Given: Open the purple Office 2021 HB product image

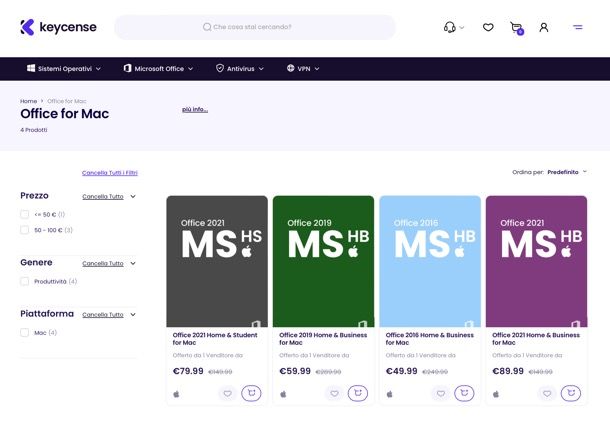Looking at the screenshot, I should pos(536,261).
